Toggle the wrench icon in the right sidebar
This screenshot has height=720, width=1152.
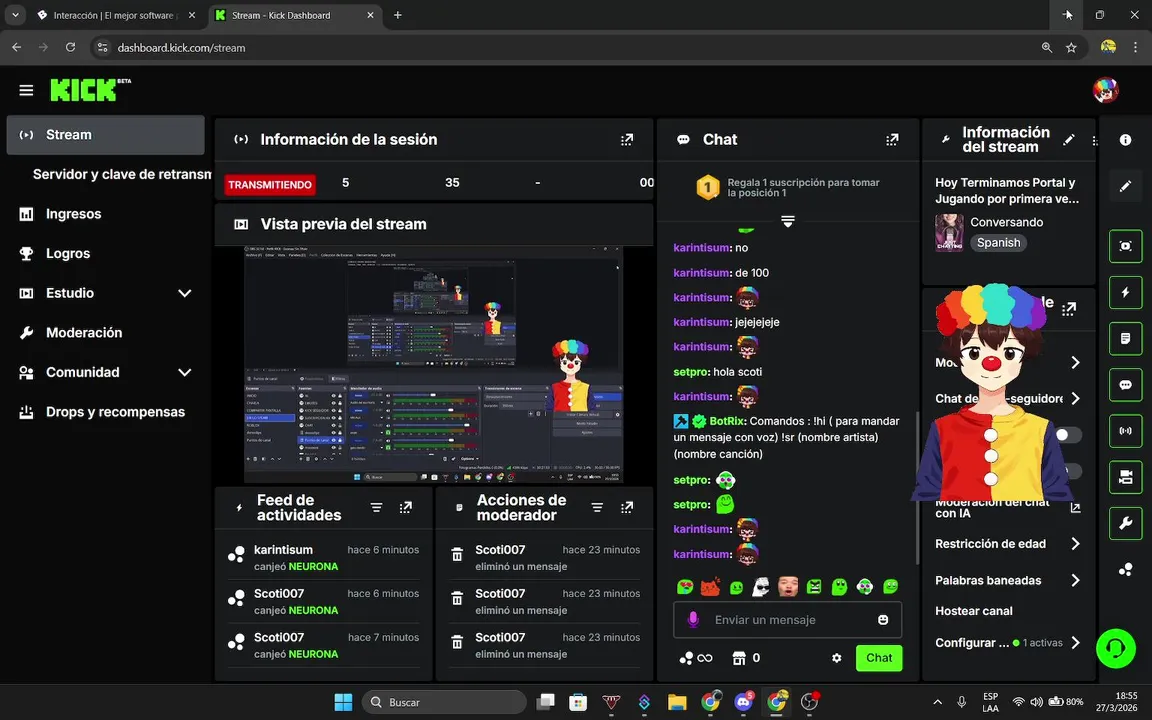point(1125,524)
